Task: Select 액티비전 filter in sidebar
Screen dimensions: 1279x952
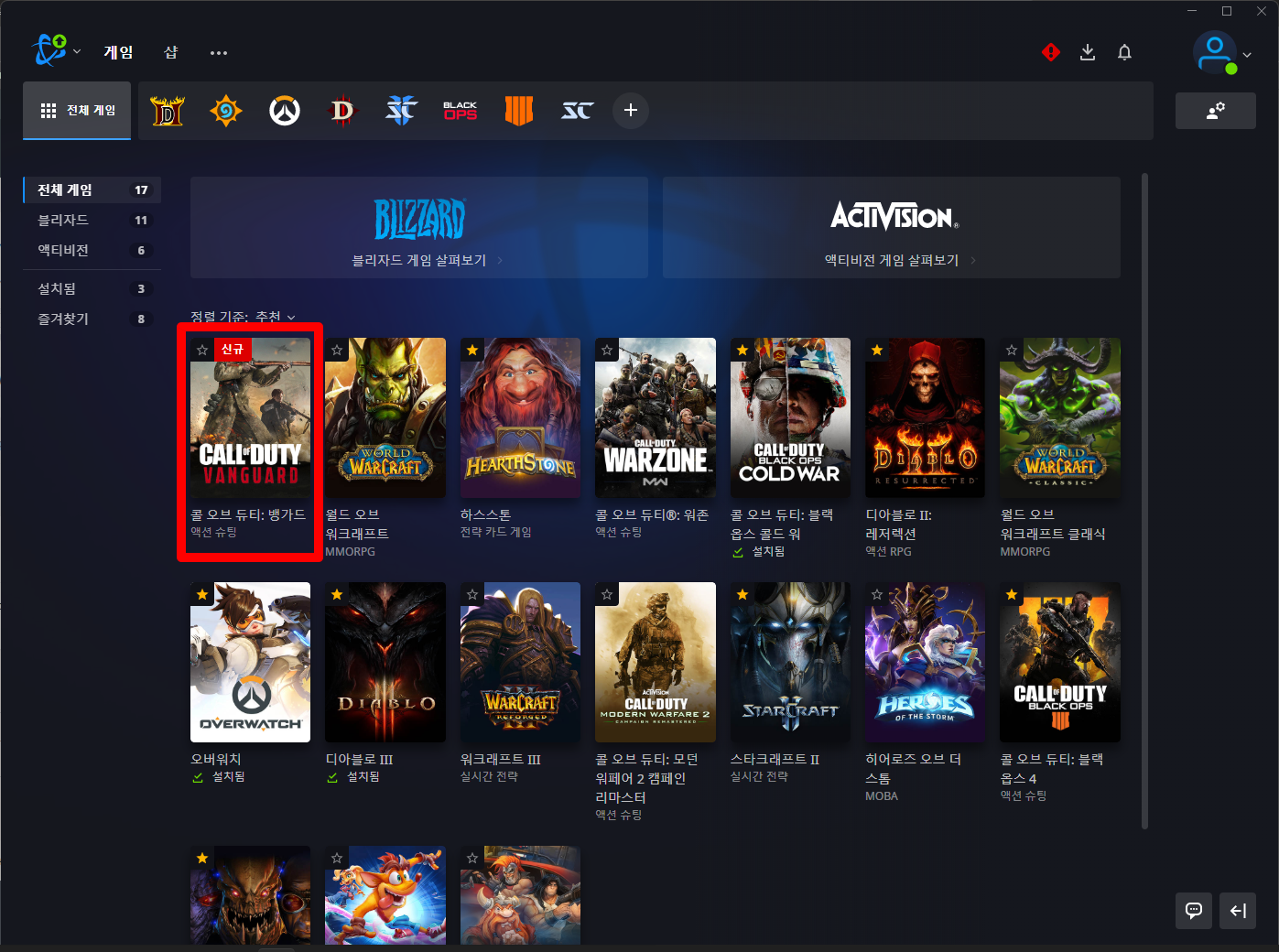Action: click(x=92, y=250)
